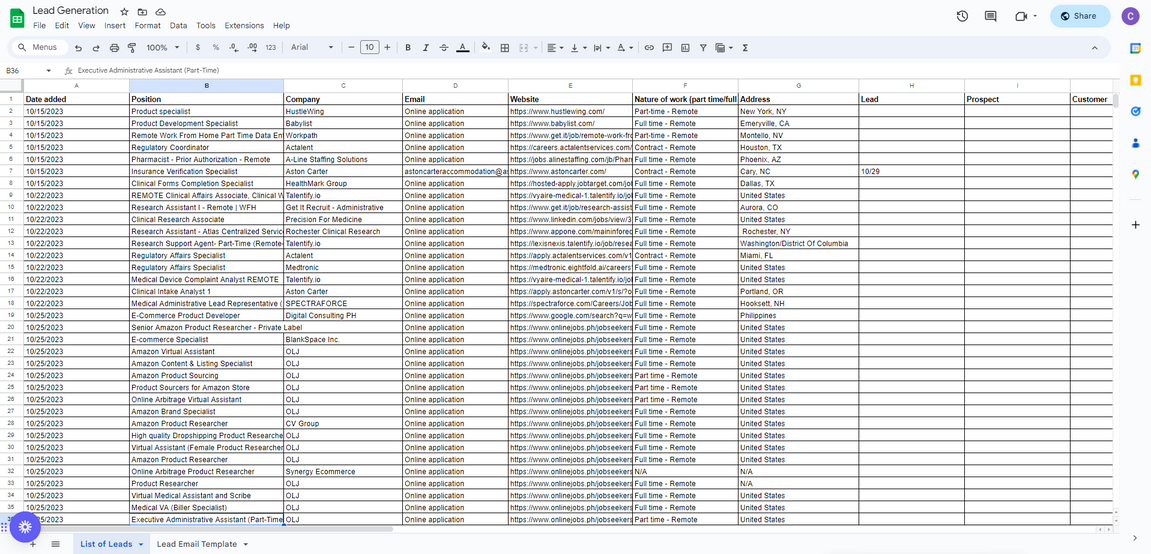This screenshot has width=1151, height=554.
Task: Print the spreadsheet
Action: (x=114, y=48)
